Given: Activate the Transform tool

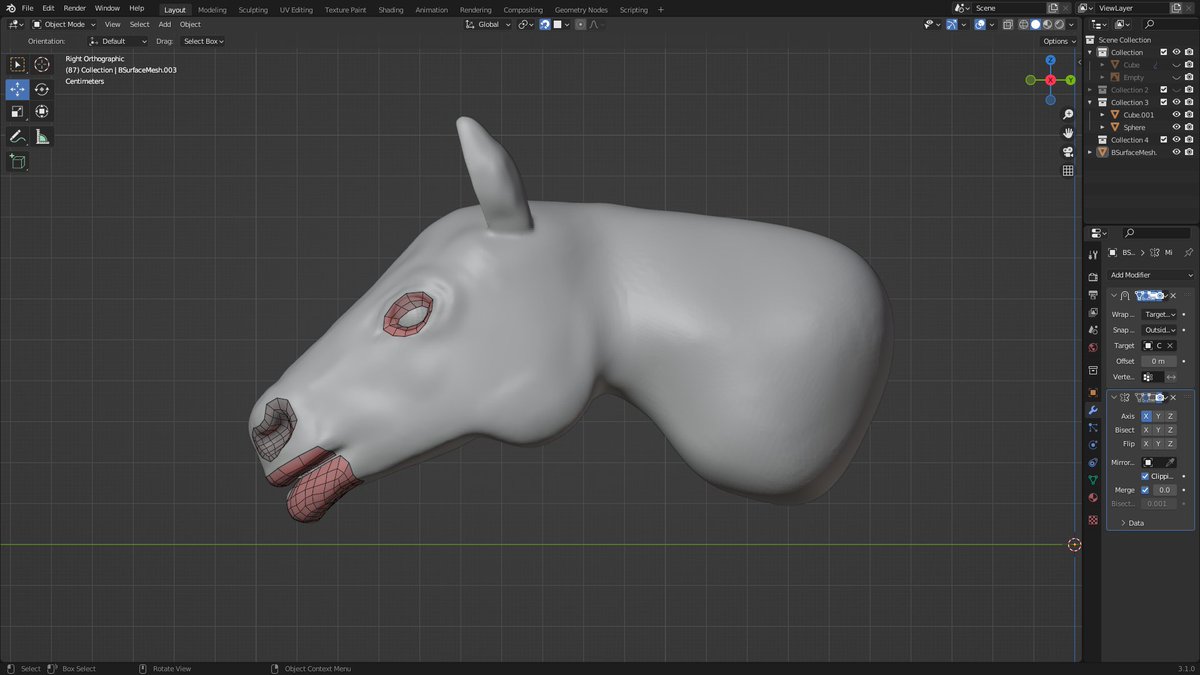Looking at the screenshot, I should point(42,112).
